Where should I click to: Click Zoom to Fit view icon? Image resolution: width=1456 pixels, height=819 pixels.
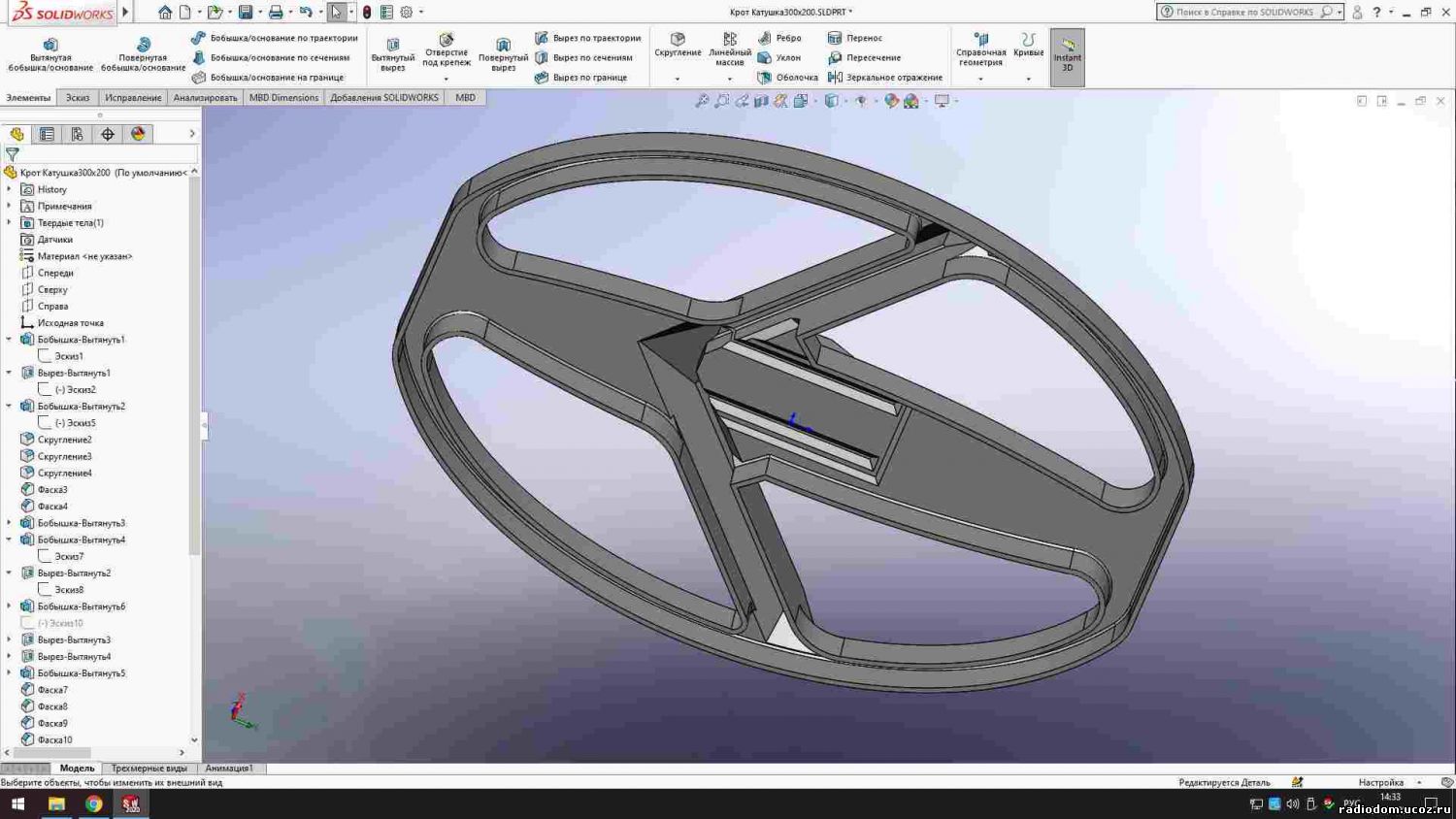click(703, 101)
